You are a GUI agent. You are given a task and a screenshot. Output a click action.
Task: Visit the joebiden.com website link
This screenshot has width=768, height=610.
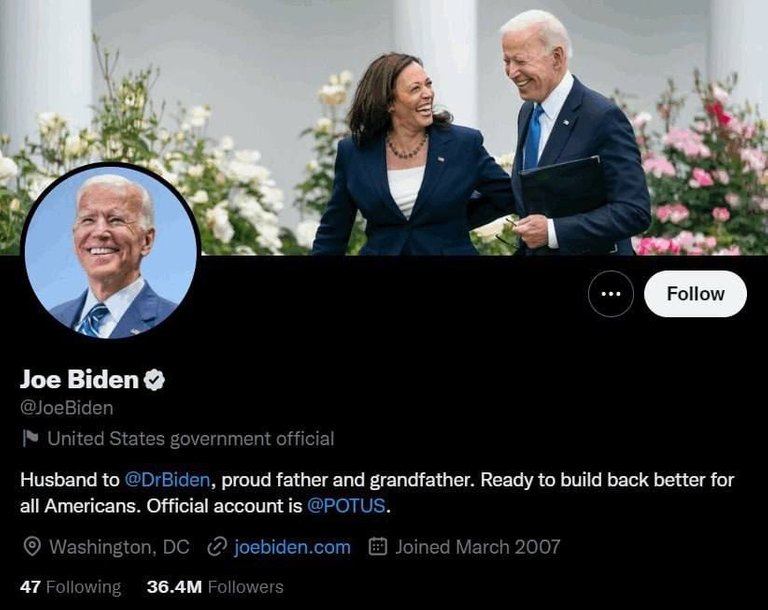point(292,547)
